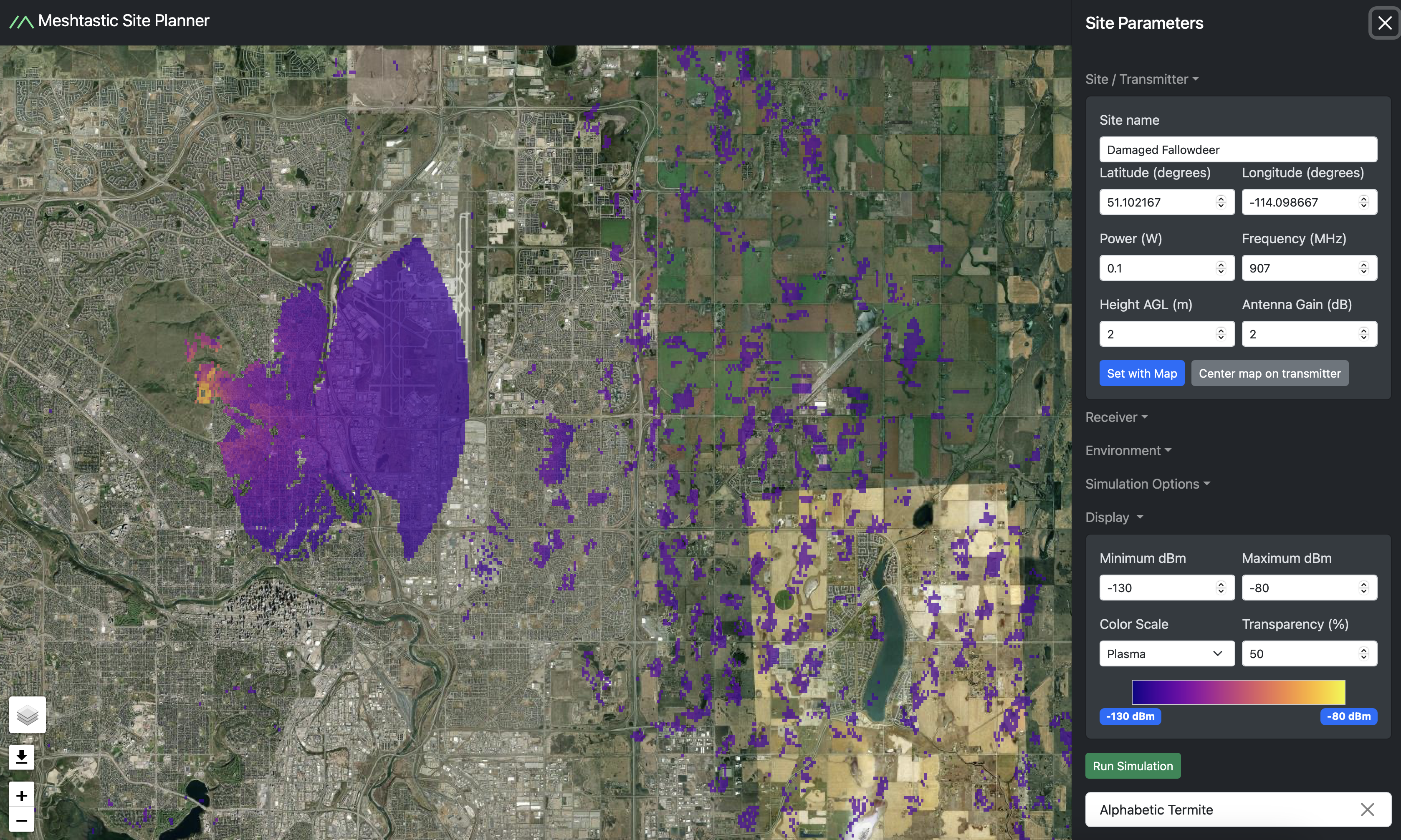Click the Meshtastic logo icon
The image size is (1401, 840).
click(22, 22)
